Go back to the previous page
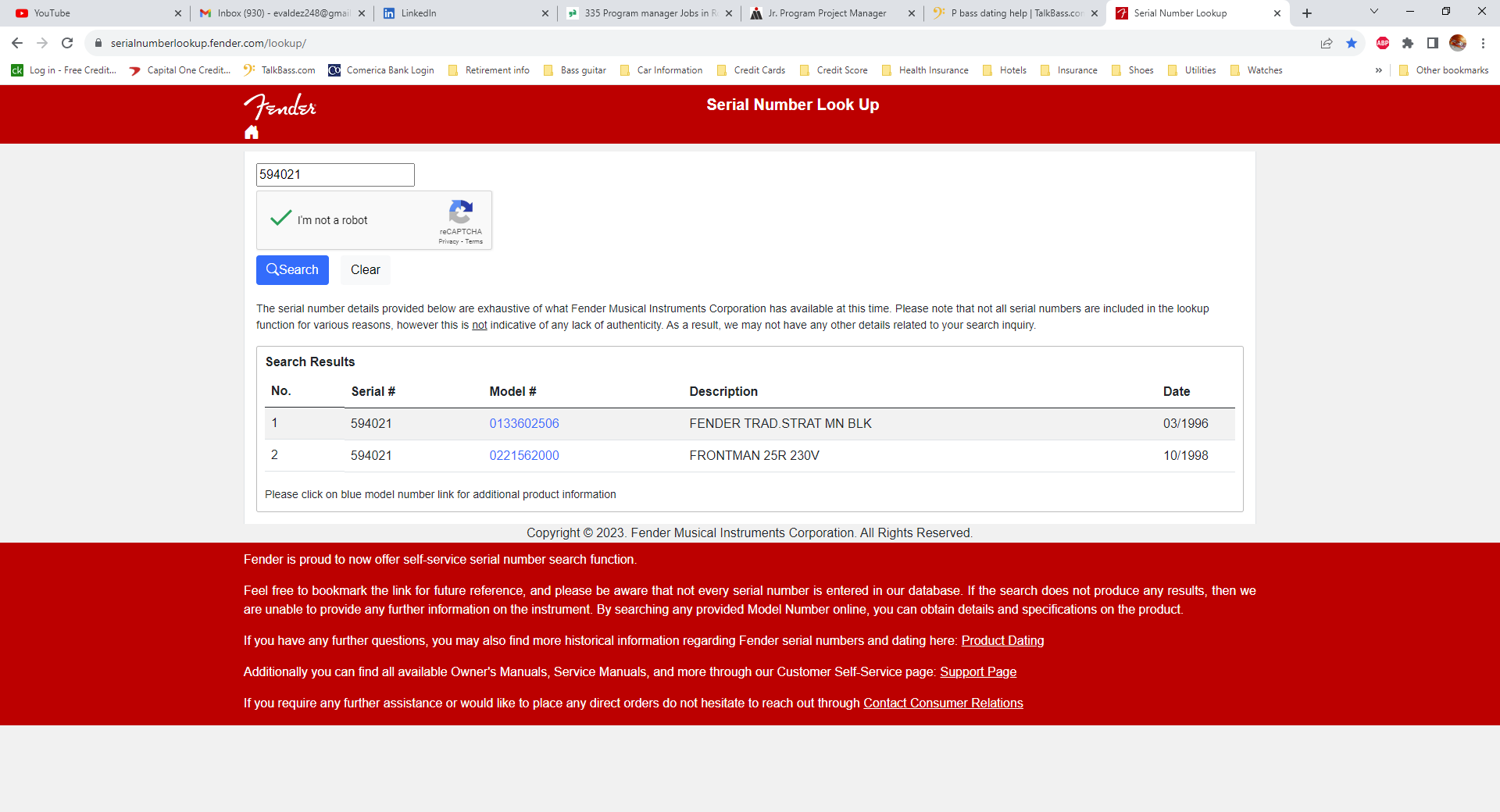Image resolution: width=1500 pixels, height=812 pixels. [x=17, y=43]
